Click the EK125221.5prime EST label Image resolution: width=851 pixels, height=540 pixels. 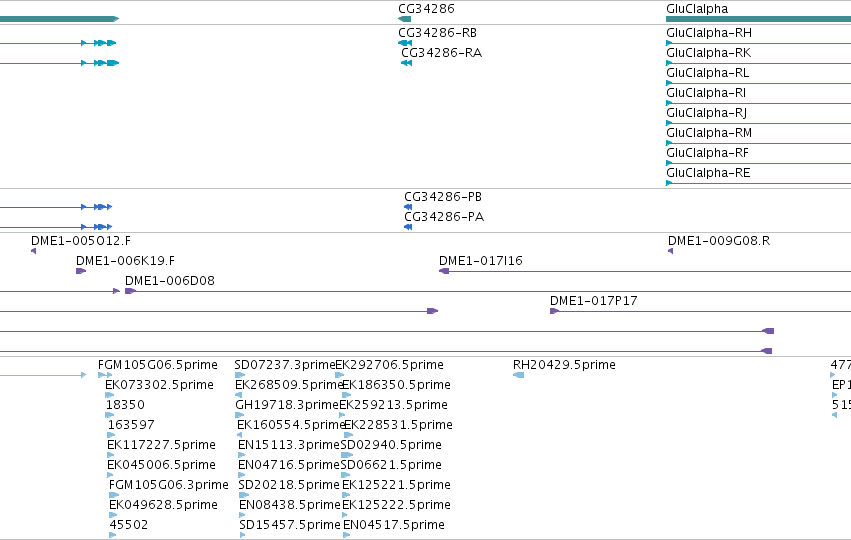[x=396, y=485]
